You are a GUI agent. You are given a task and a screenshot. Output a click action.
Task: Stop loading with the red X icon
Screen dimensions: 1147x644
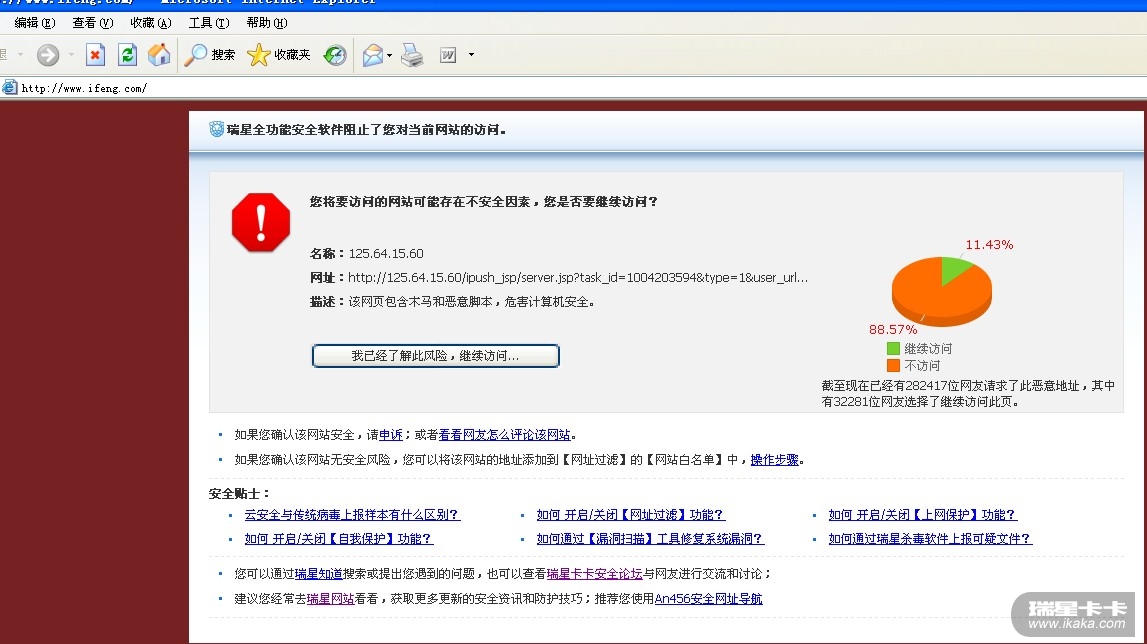[95, 55]
